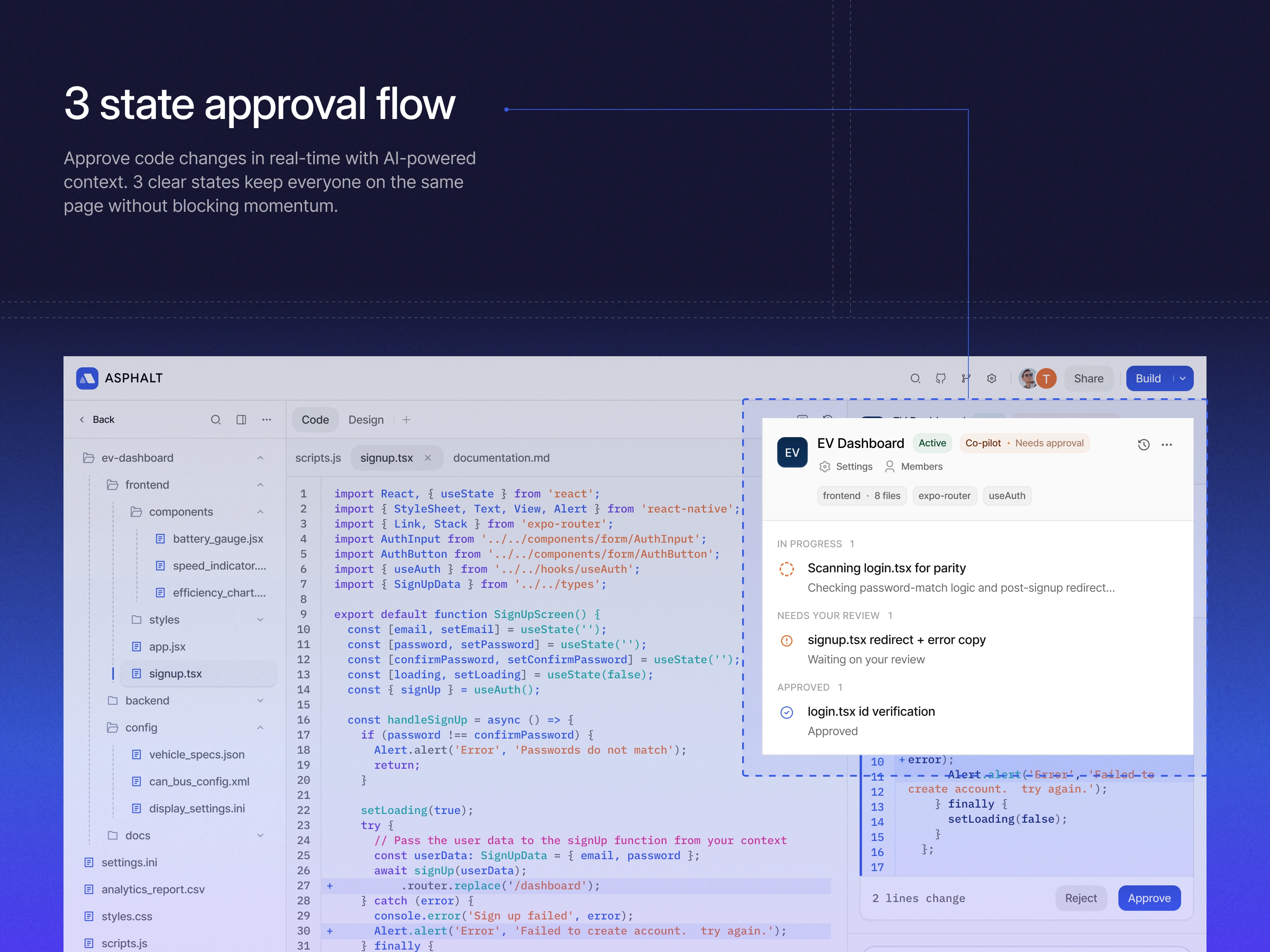Switch to the Design tab
The image size is (1270, 952).
366,420
